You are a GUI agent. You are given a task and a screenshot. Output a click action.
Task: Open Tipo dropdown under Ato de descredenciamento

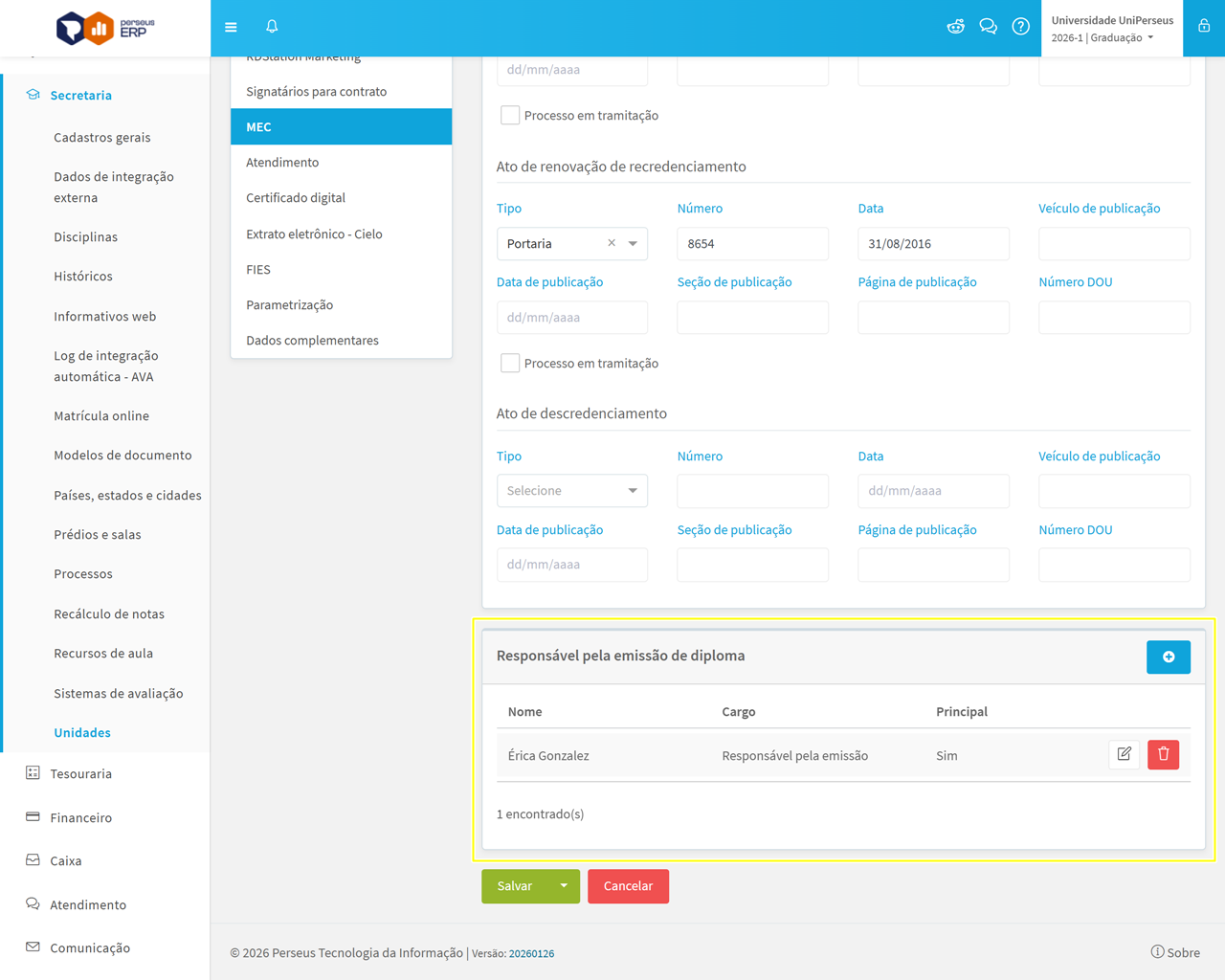(571, 491)
